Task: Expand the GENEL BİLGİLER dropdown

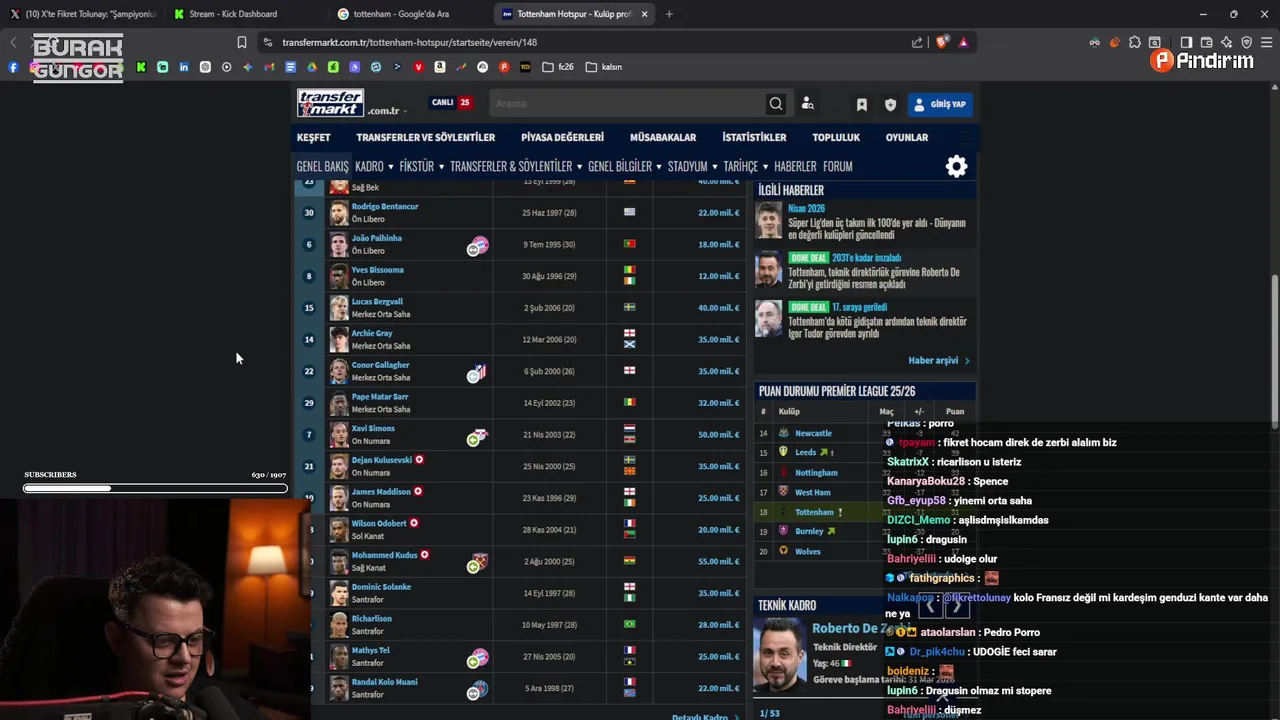Action: [x=660, y=167]
